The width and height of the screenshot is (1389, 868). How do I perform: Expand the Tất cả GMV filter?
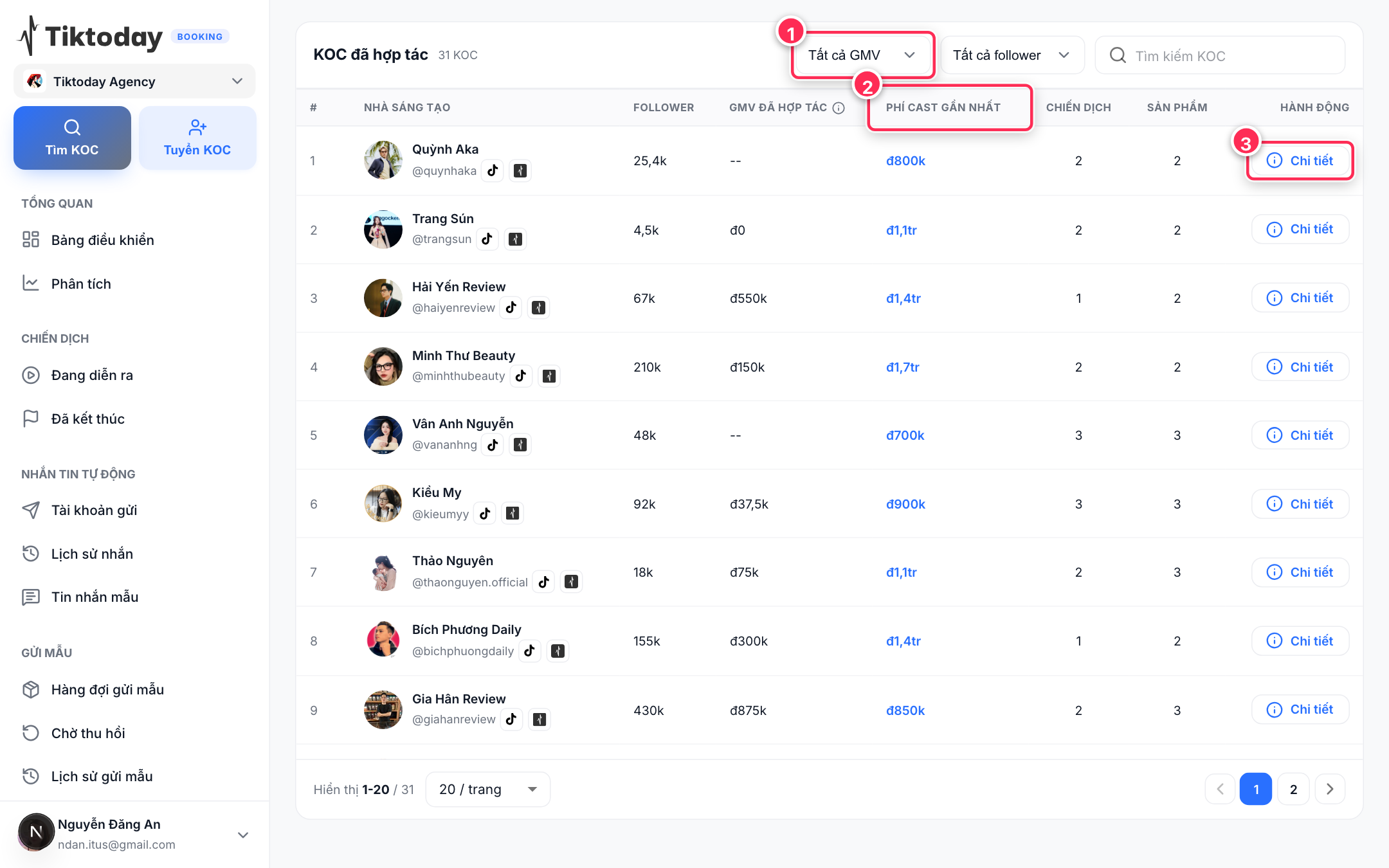[862, 55]
